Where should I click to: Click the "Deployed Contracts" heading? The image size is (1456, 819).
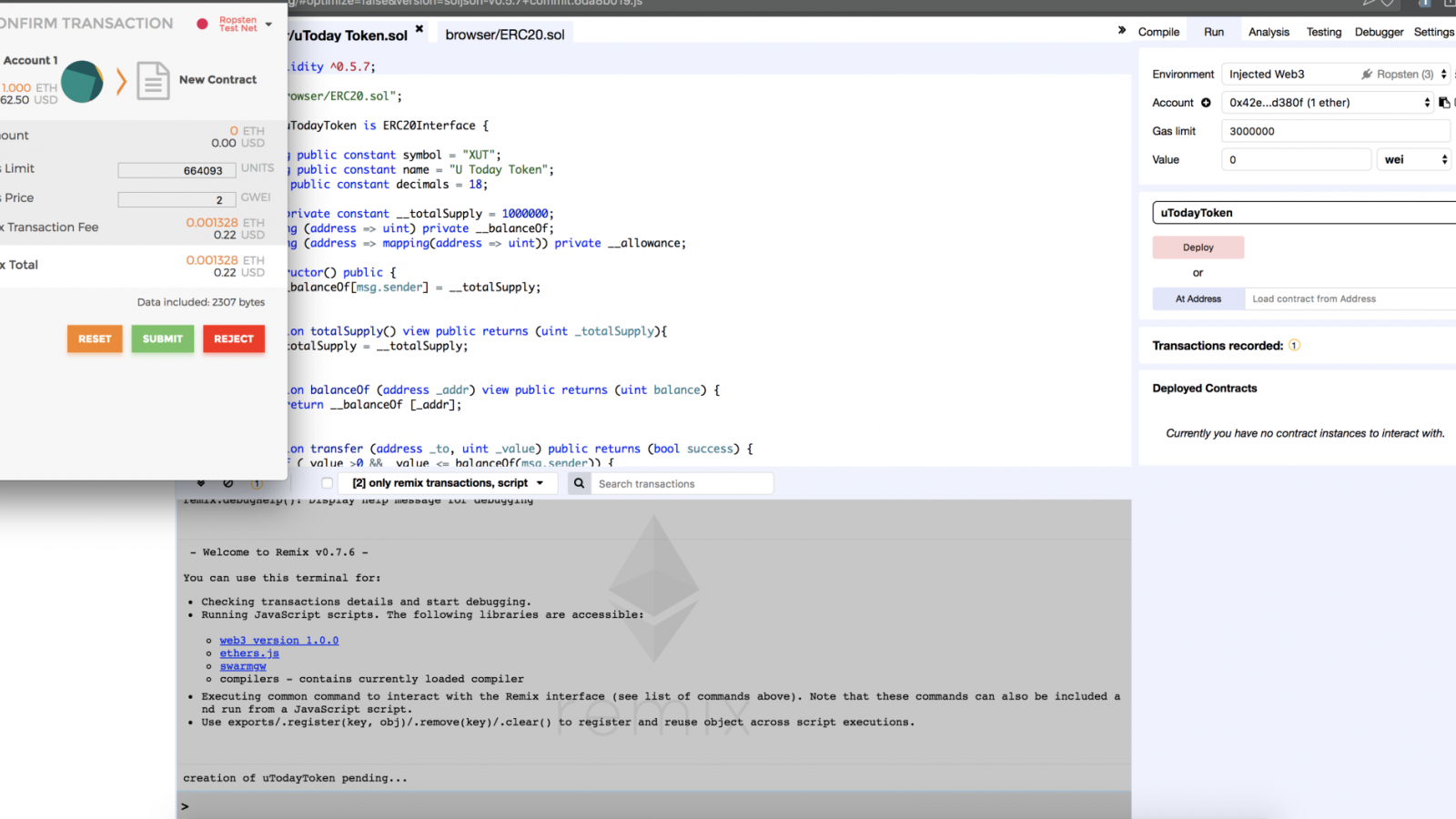coord(1204,389)
